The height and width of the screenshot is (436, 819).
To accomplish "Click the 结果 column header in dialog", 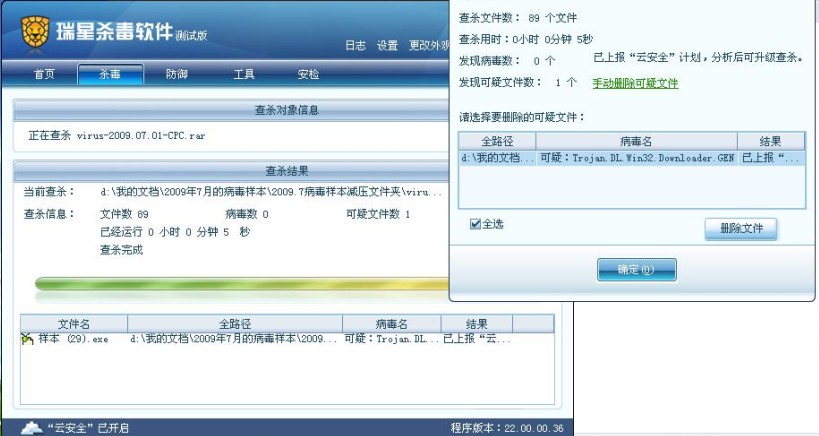I will 771,142.
